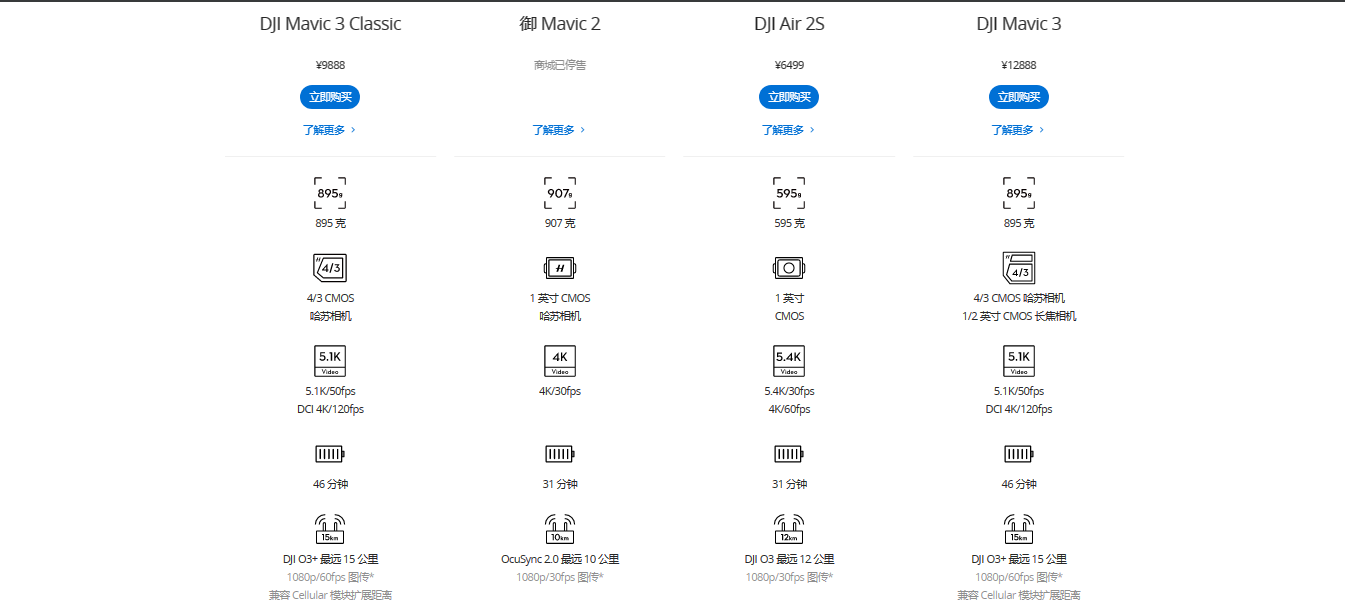Image resolution: width=1345 pixels, height=607 pixels.
Task: Click the 1-inch CMOS sensor icon for Air 2S
Action: [x=789, y=268]
